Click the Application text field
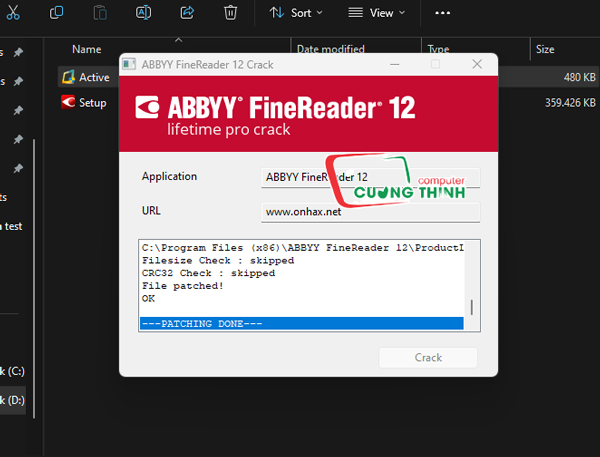This screenshot has height=457, width=600. tap(370, 177)
